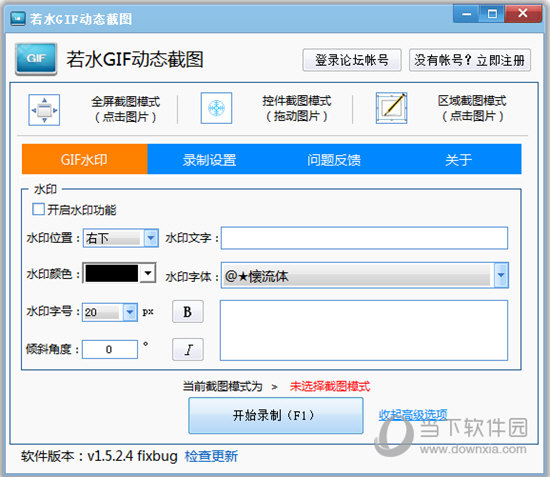Enable the 开启水印功能 checkbox
Viewport: 550px width, 477px height.
(x=38, y=209)
